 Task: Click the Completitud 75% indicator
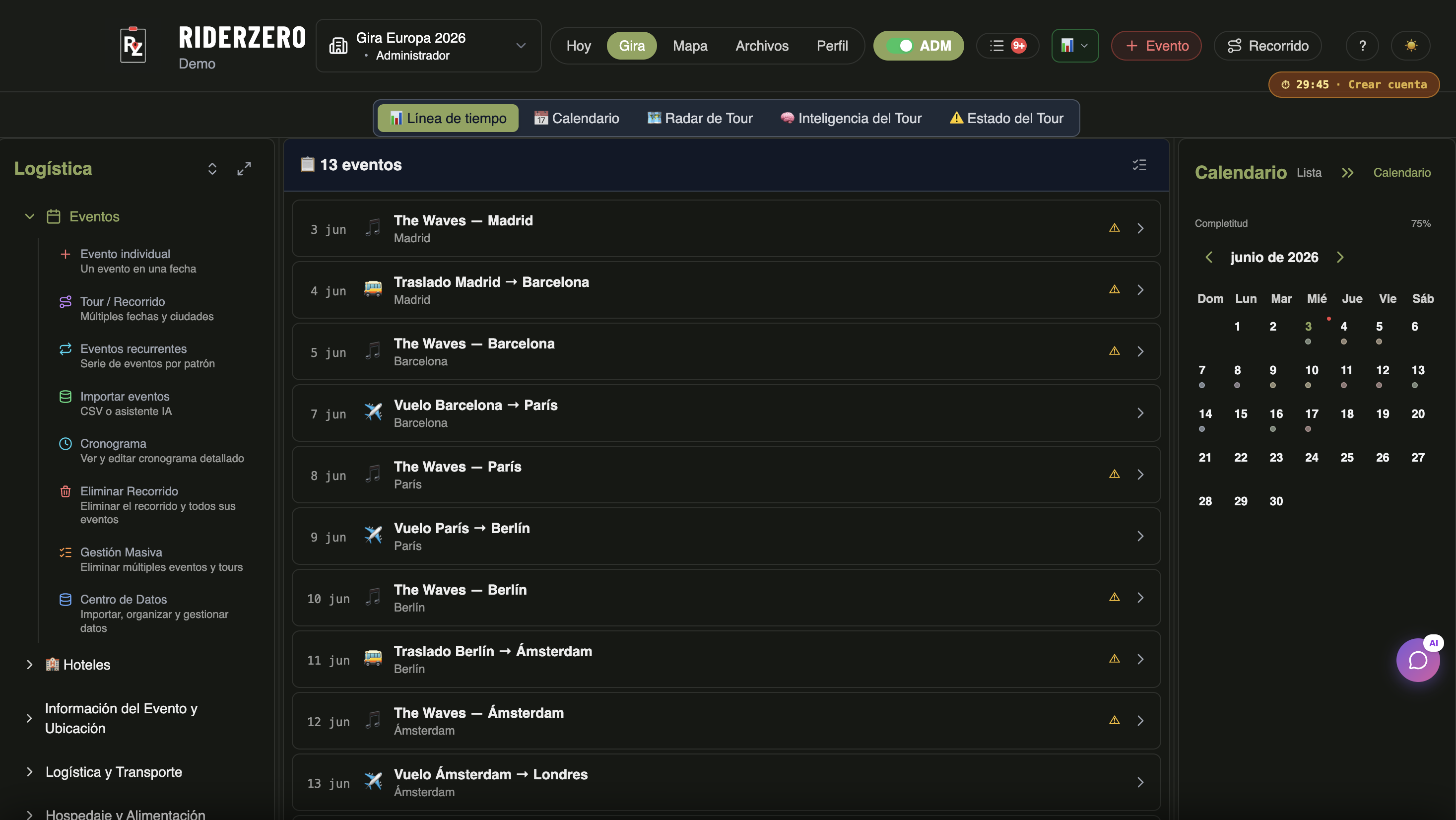tap(1313, 223)
